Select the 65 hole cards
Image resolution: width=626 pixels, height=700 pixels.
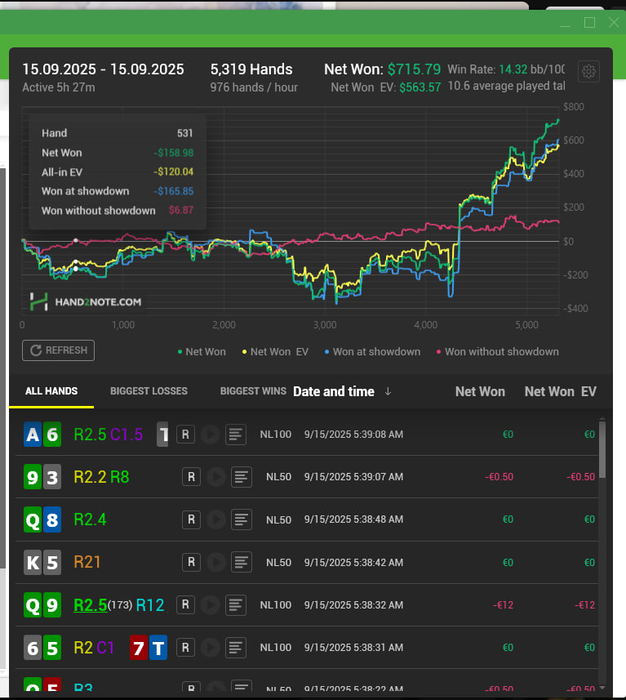pos(42,647)
